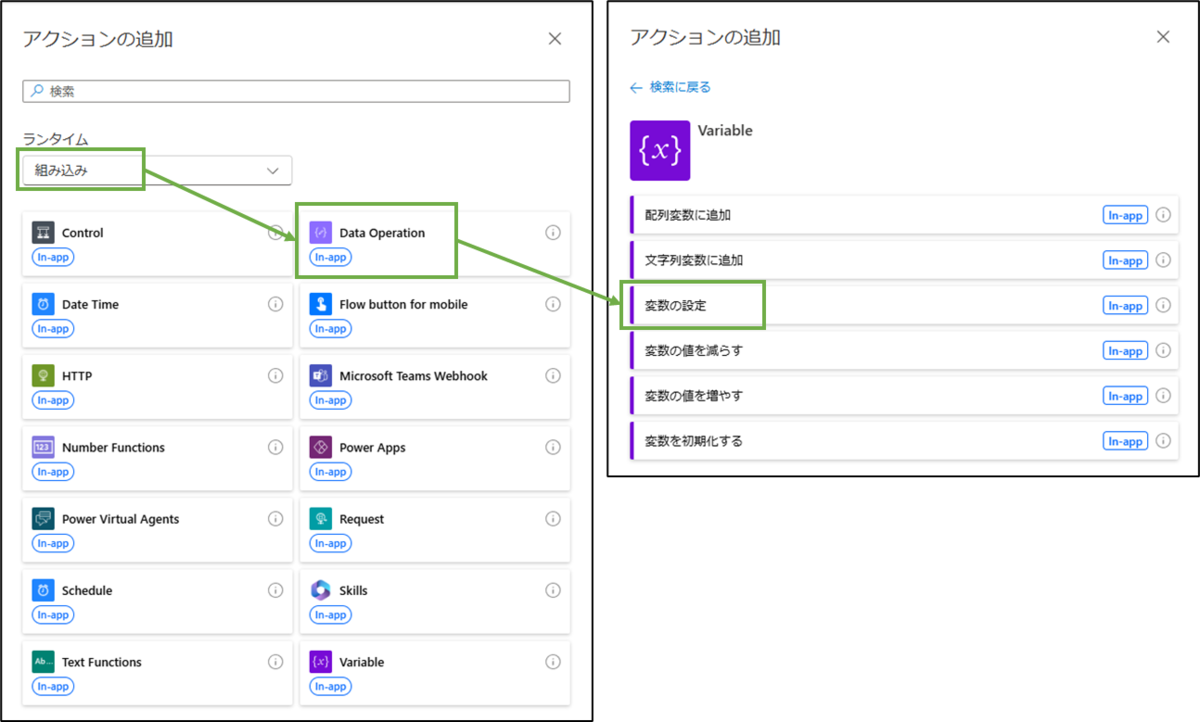Open the ランタイム dropdown showing 組み込み

click(157, 170)
